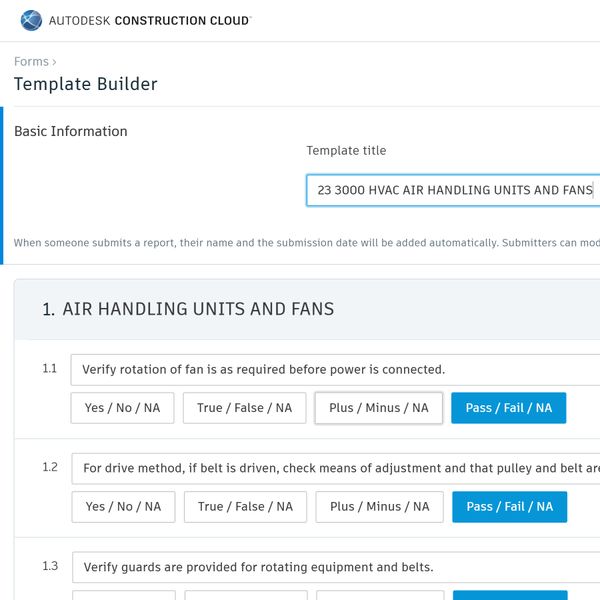The width and height of the screenshot is (600, 600).
Task: Choose Yes / No / NA for question 1.1
Action: 122,408
